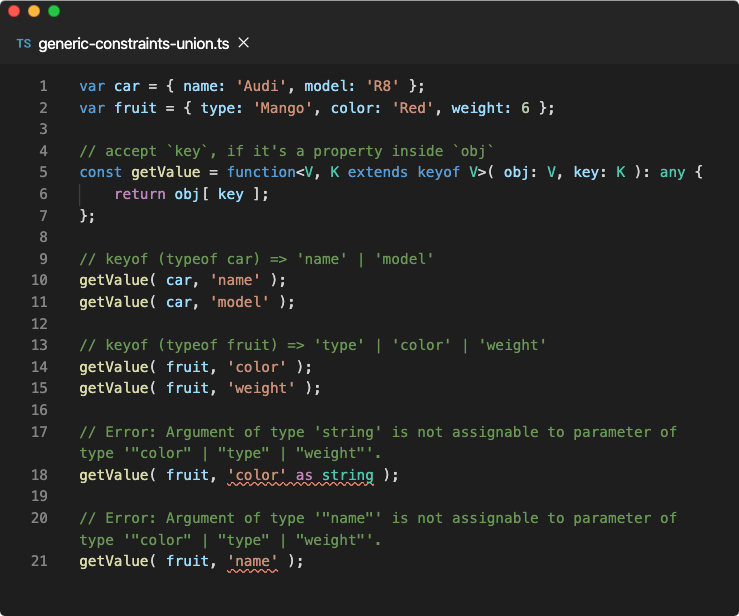Click the underlined 'color' as string expression
The width and height of the screenshot is (739, 616).
(x=300, y=475)
